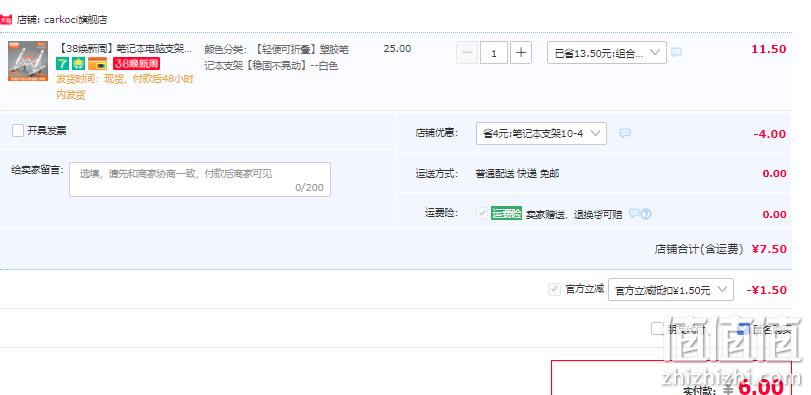Click the question mark help icon for 运费险
The image size is (811, 395).
[646, 214]
